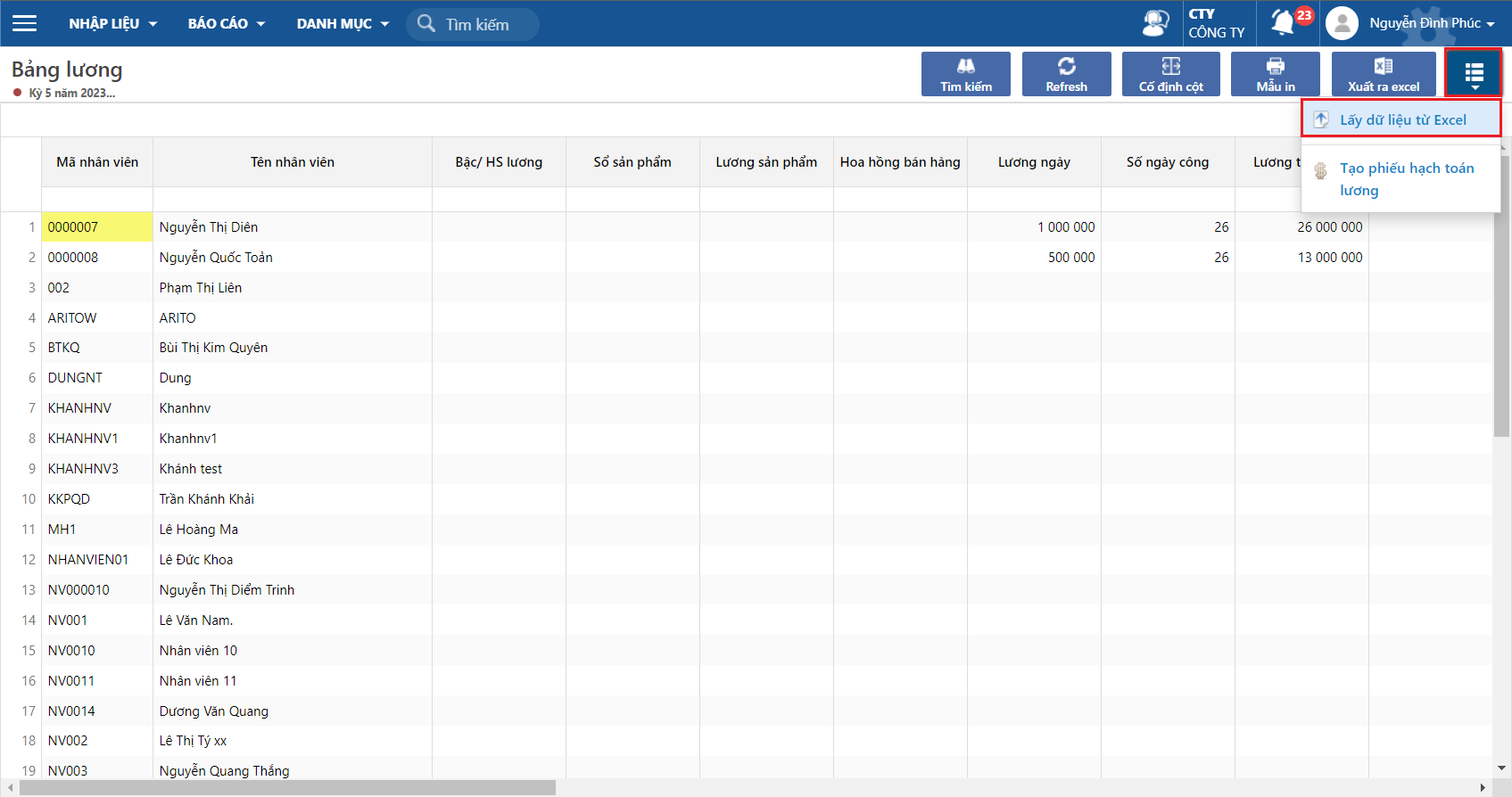Open the notification bell with 23 alerts
The image size is (1512, 797).
[1284, 22]
